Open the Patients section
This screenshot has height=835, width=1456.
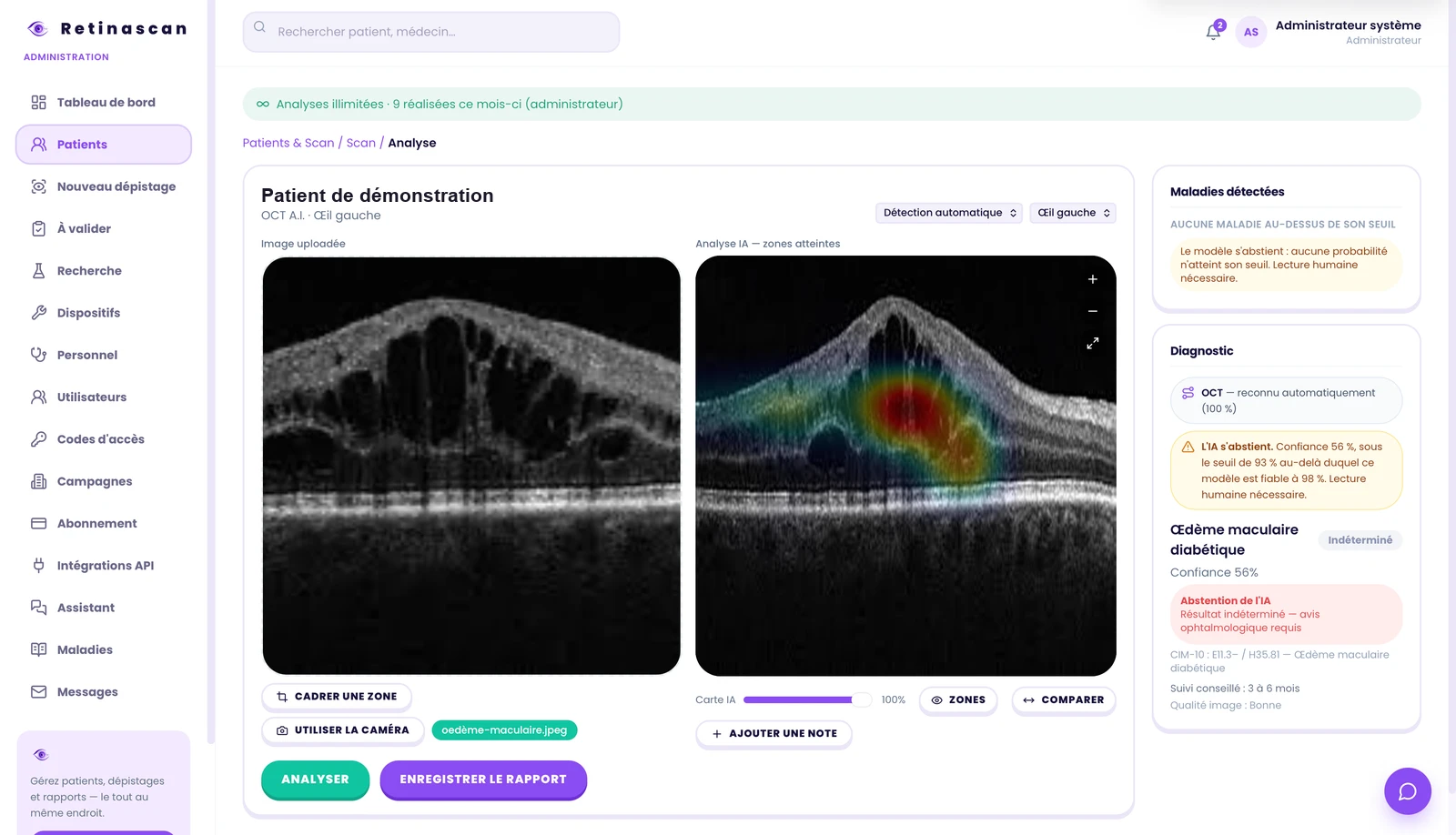(x=104, y=145)
